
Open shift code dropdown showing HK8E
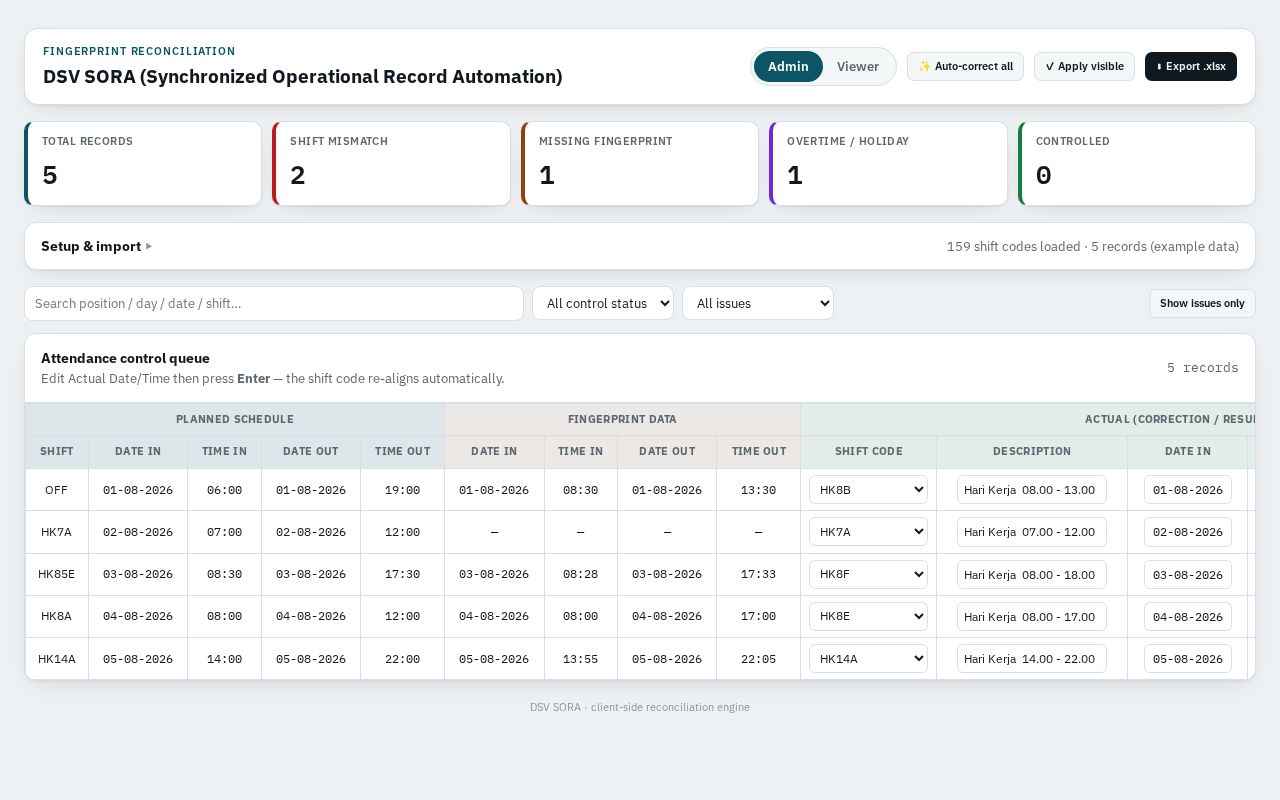tap(868, 617)
